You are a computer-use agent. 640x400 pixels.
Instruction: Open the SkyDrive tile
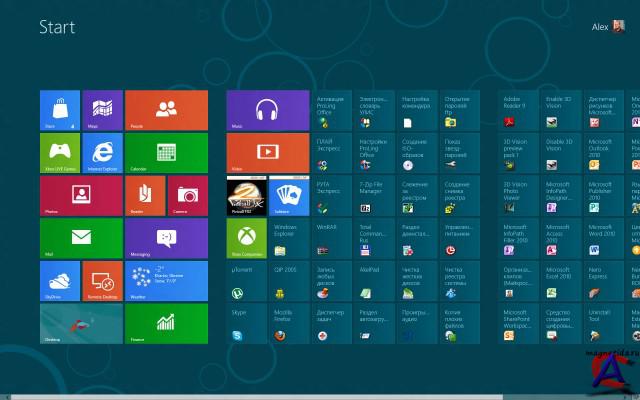60,281
